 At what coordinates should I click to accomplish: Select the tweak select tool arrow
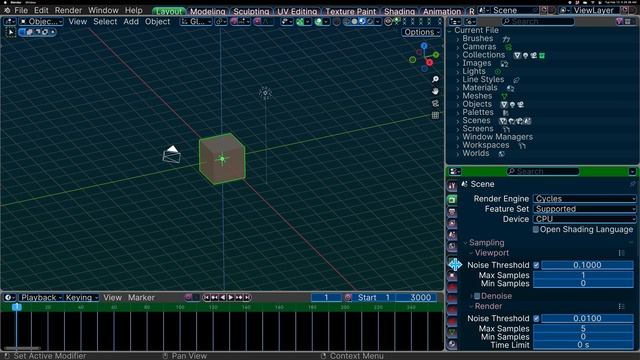pos(11,32)
